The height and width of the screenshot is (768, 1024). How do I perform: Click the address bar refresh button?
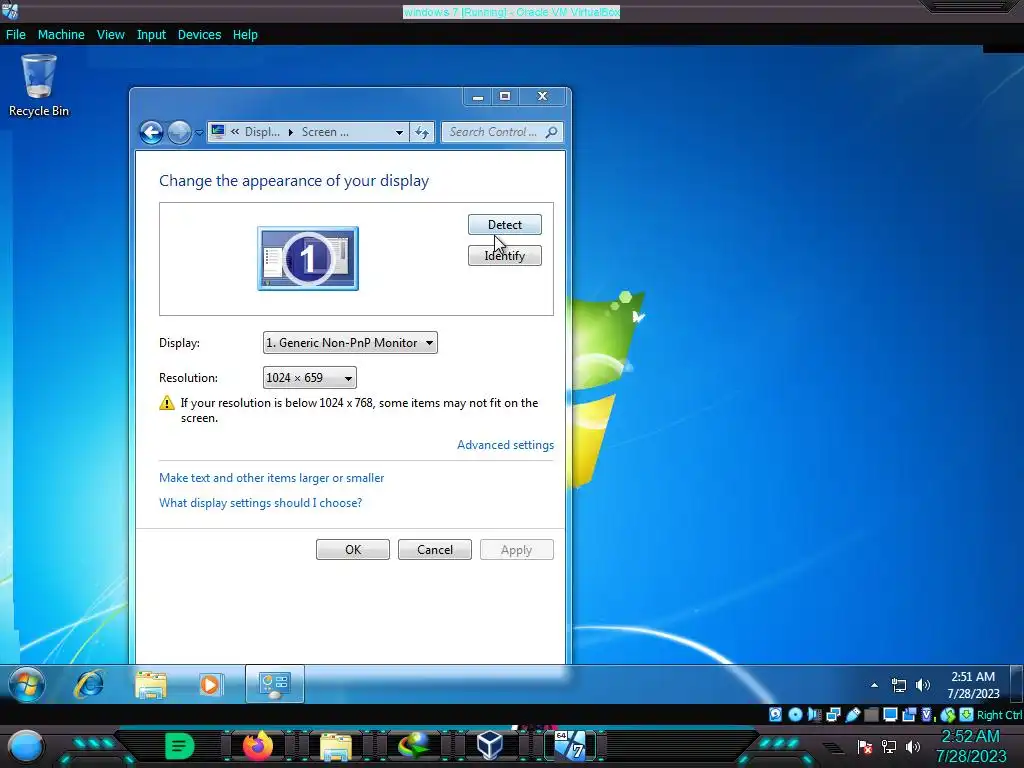pyautogui.click(x=422, y=132)
